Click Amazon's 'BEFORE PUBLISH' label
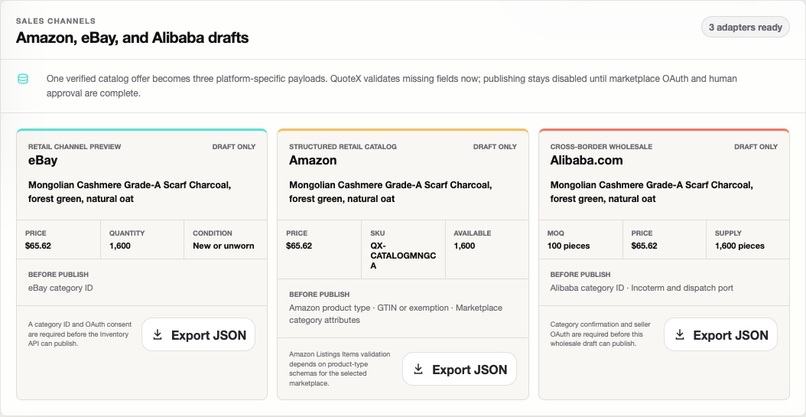This screenshot has width=806, height=417. pos(319,295)
